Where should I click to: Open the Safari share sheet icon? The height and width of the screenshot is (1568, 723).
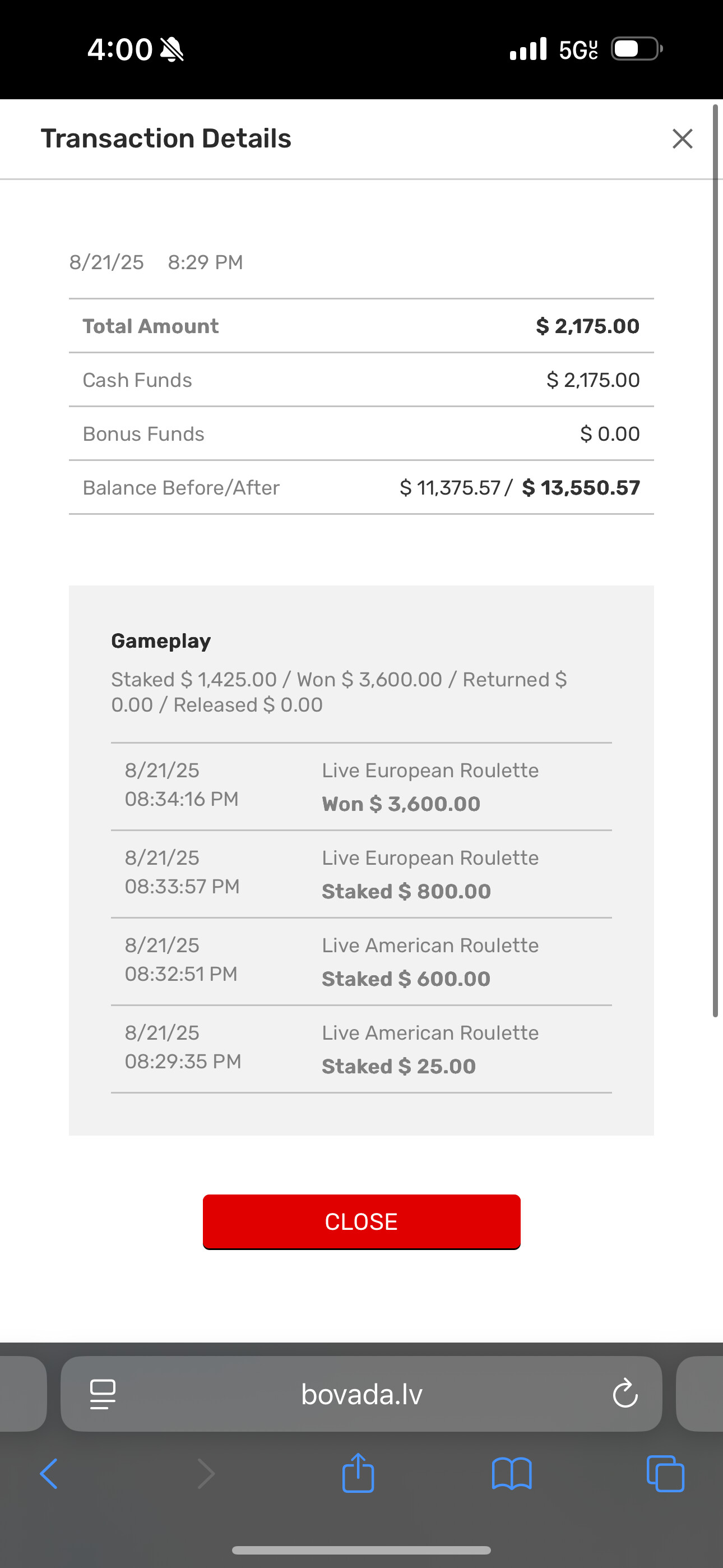click(x=358, y=1473)
